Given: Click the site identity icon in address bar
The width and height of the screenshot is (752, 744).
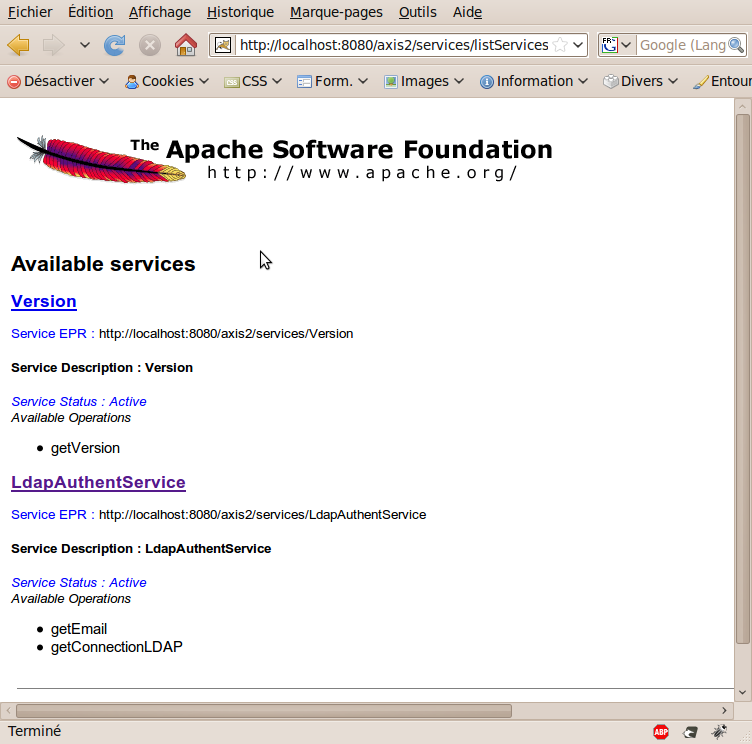Looking at the screenshot, I should (x=223, y=45).
